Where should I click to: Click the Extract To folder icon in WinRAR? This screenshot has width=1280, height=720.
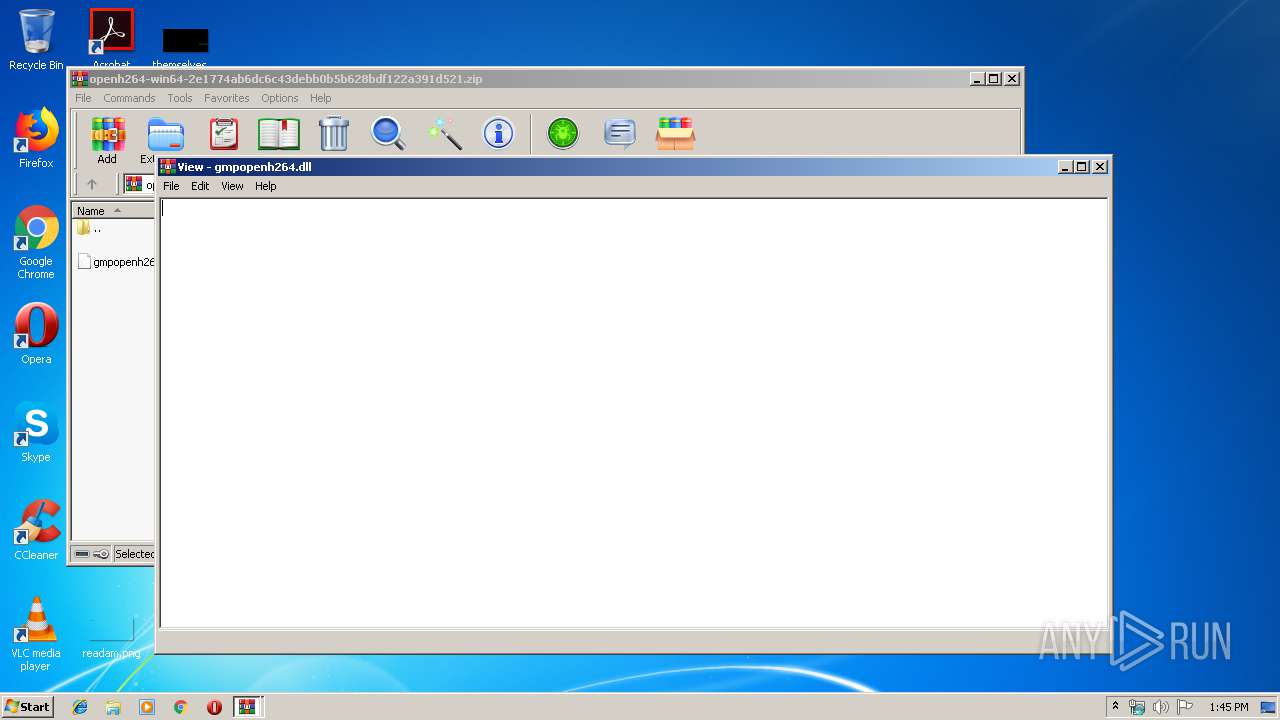tap(166, 134)
